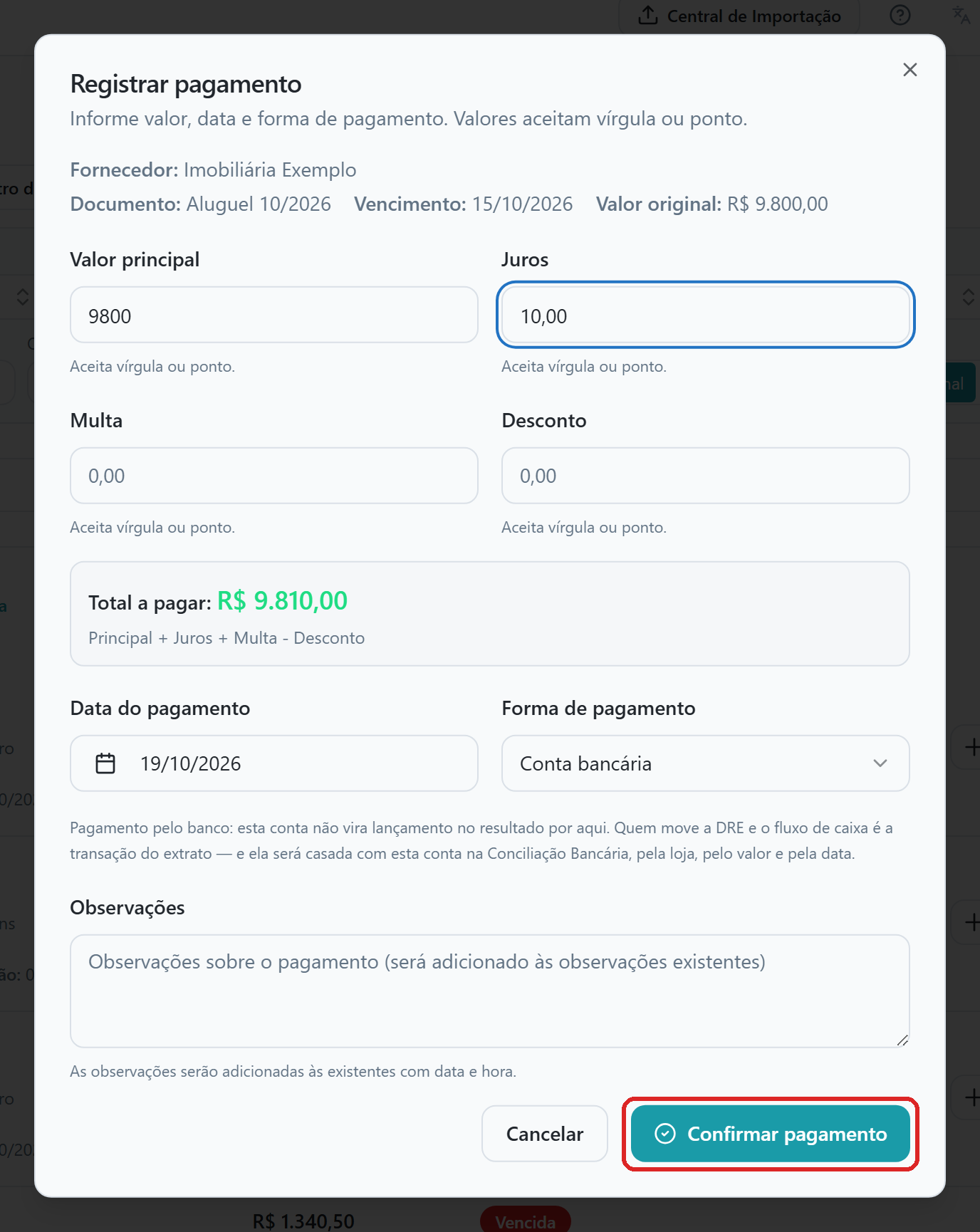This screenshot has width=980, height=1232.
Task: Click the calendar icon in payment date
Action: pos(105,763)
